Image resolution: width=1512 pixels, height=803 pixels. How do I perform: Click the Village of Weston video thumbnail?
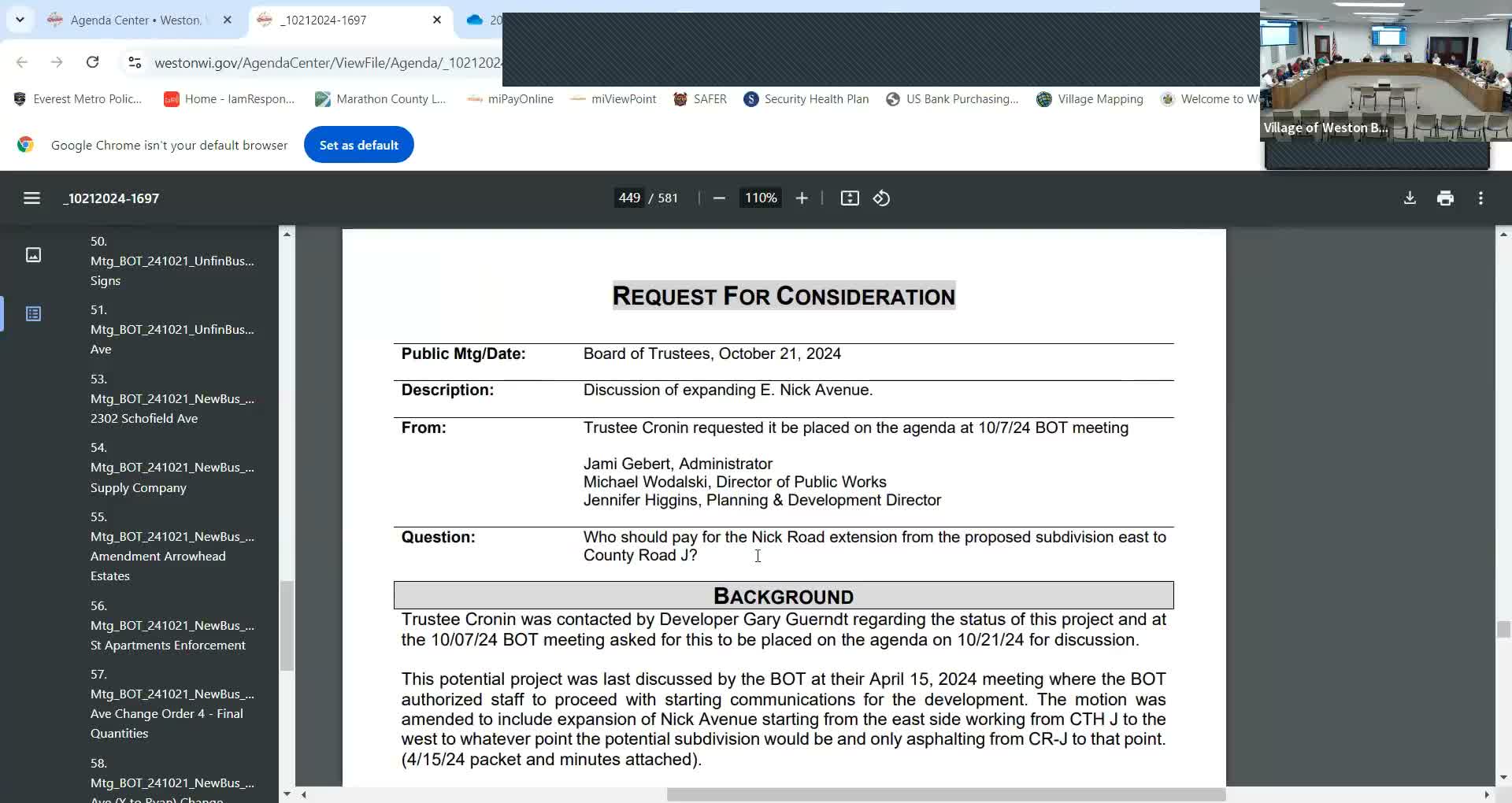click(1385, 71)
